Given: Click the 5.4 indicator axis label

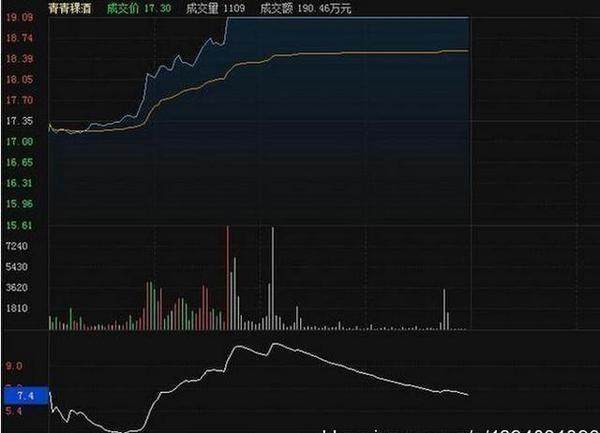Looking at the screenshot, I should 14,412.
